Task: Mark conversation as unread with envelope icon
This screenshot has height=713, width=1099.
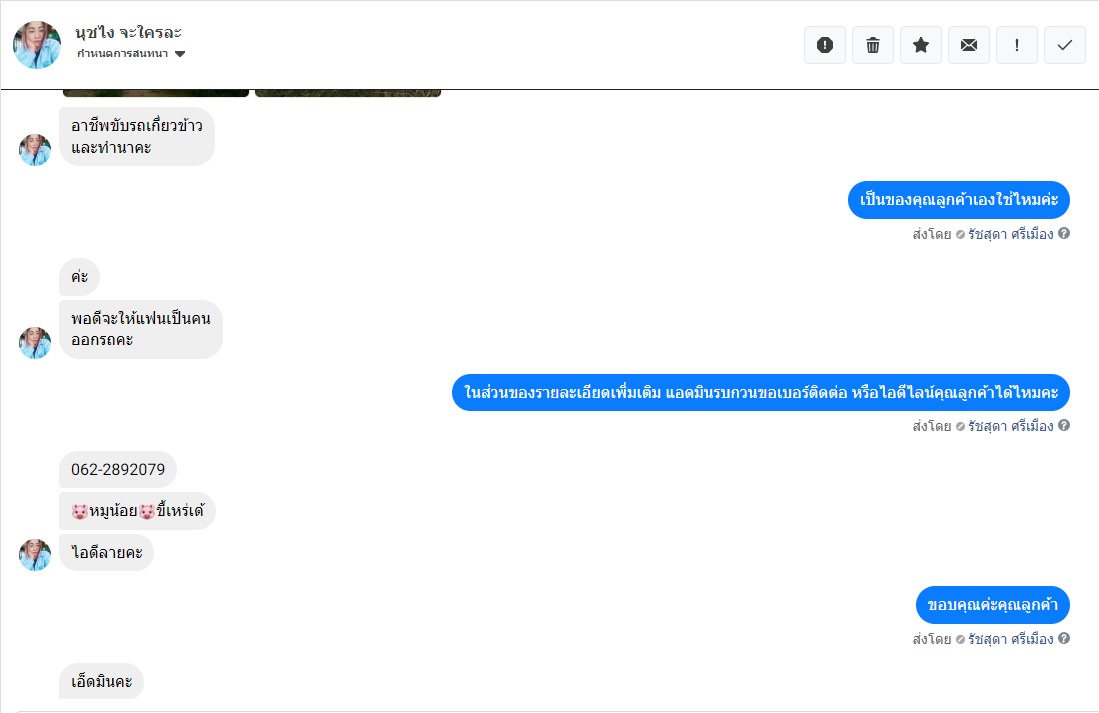Action: pyautogui.click(x=969, y=45)
